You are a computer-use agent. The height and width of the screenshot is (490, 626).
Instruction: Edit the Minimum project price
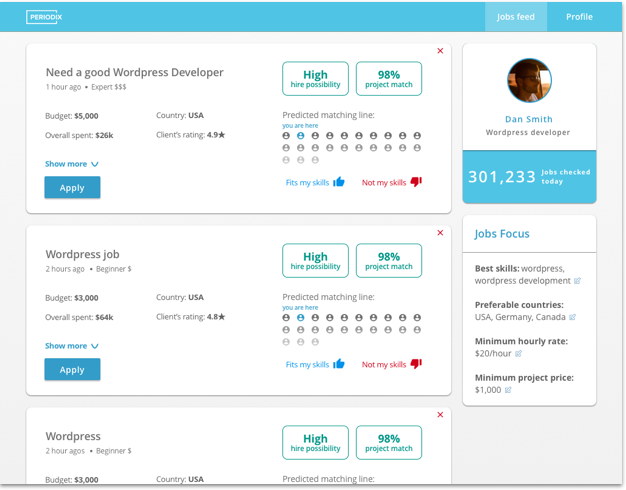tap(508, 389)
